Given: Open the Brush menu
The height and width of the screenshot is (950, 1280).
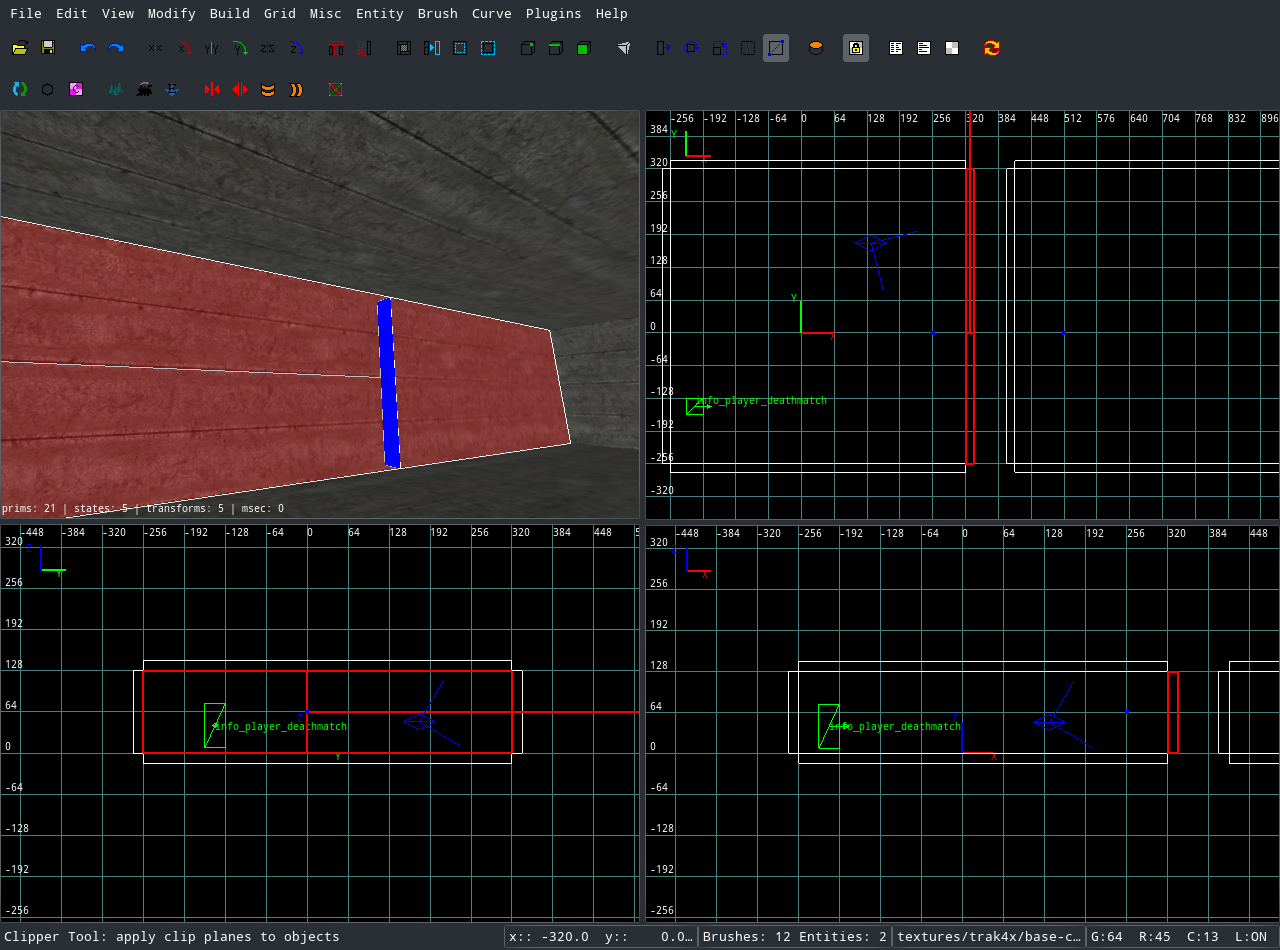Looking at the screenshot, I should (437, 13).
